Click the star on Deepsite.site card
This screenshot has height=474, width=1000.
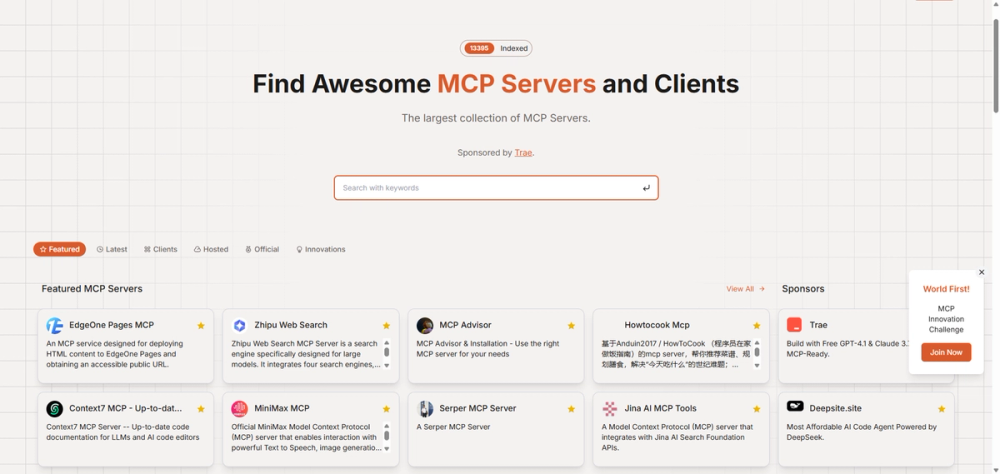[941, 409]
